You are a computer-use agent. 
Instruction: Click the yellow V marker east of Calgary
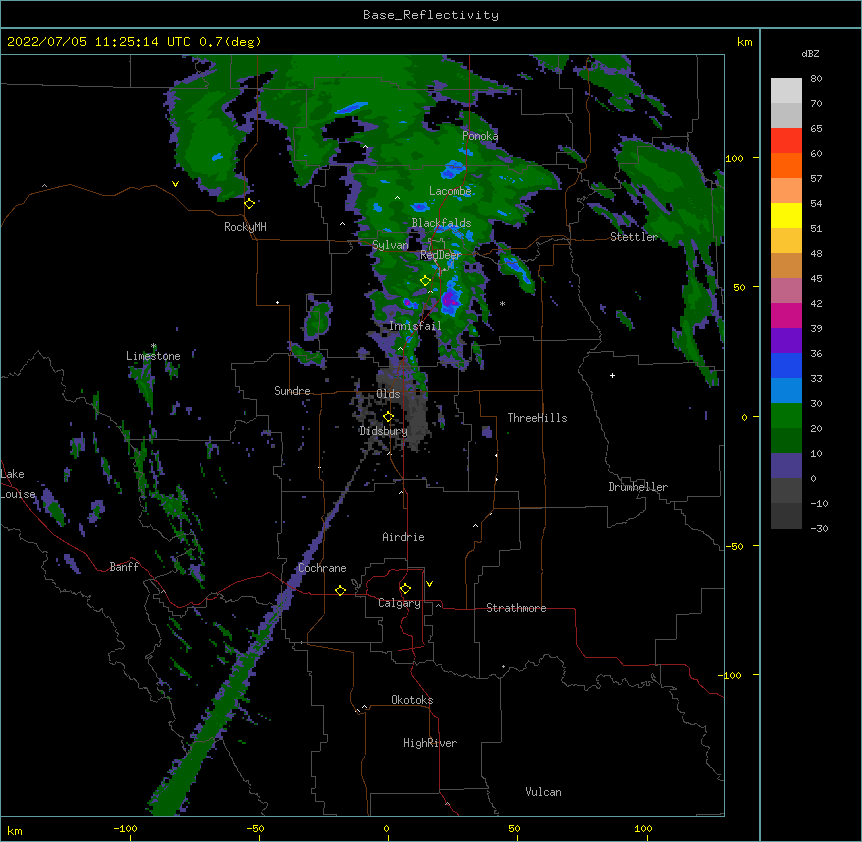tap(429, 584)
